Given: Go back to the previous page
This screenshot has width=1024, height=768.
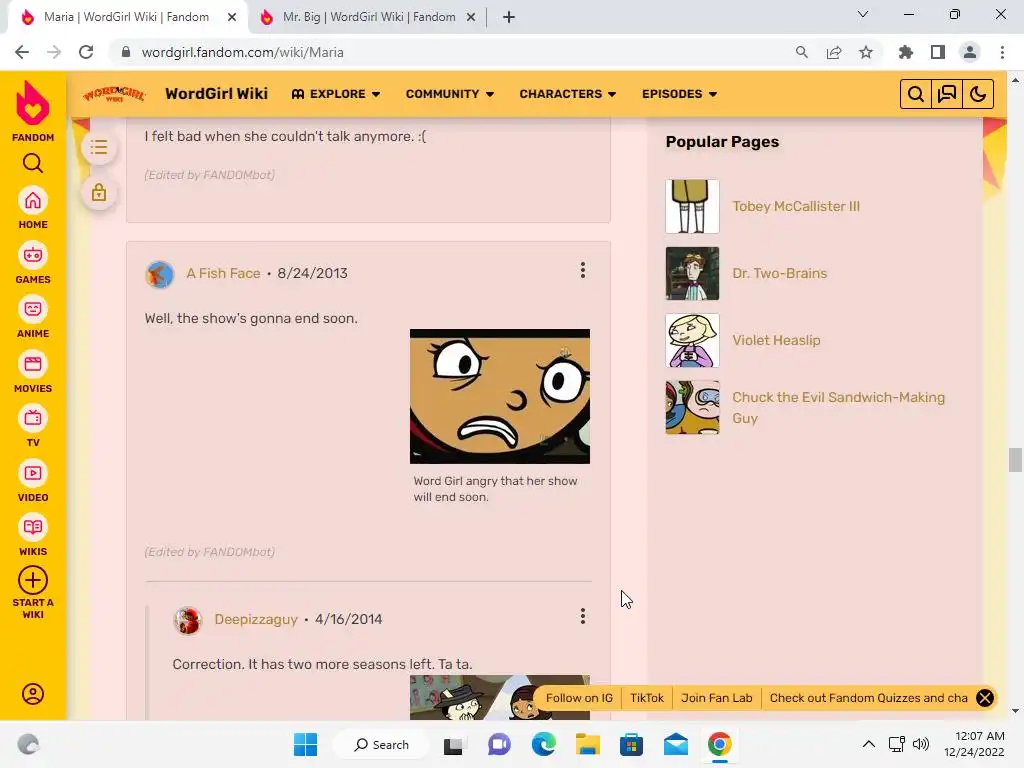Looking at the screenshot, I should [x=22, y=52].
